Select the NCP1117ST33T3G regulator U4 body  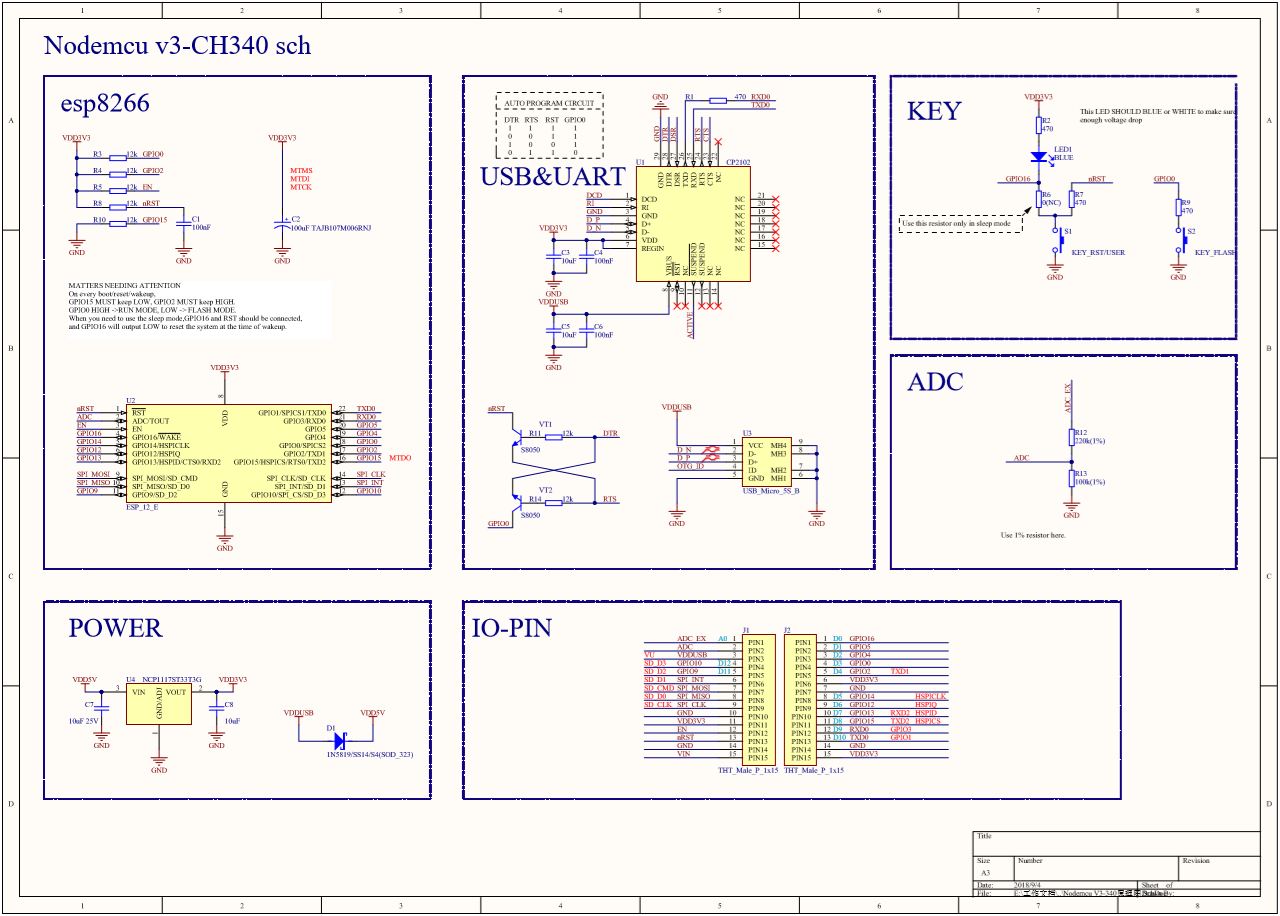(158, 704)
